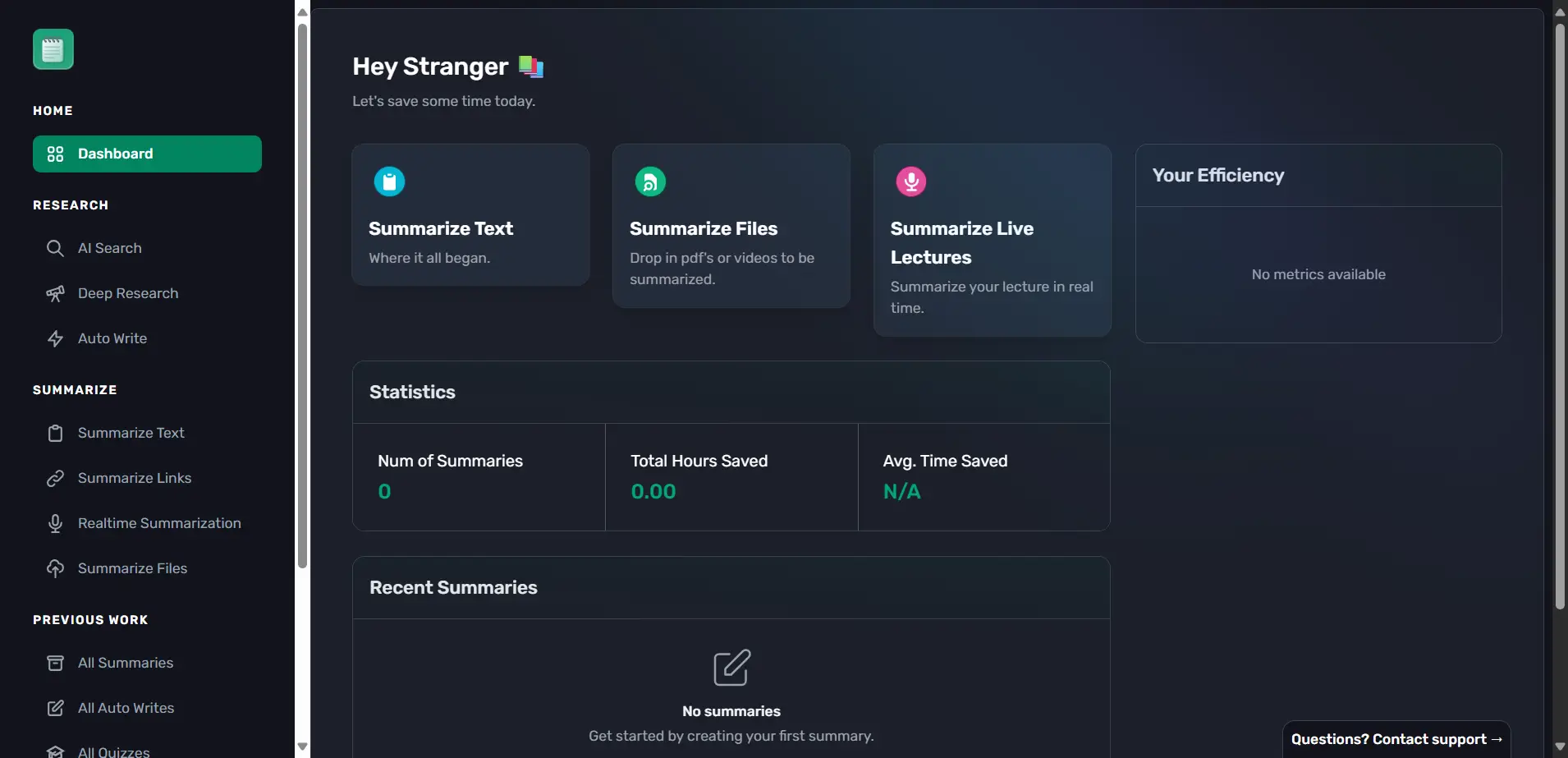Go to All Auto Writes
The height and width of the screenshot is (758, 1568).
[x=126, y=708]
